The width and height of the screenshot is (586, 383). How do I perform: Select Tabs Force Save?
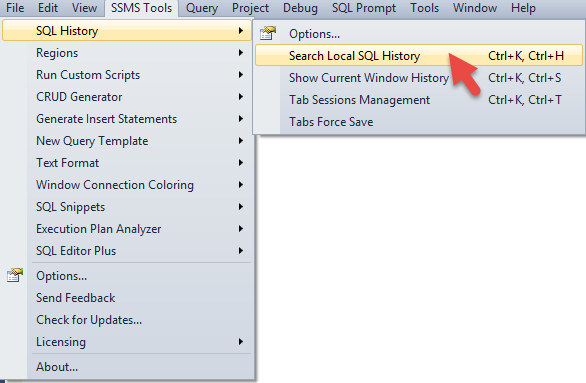point(419,122)
